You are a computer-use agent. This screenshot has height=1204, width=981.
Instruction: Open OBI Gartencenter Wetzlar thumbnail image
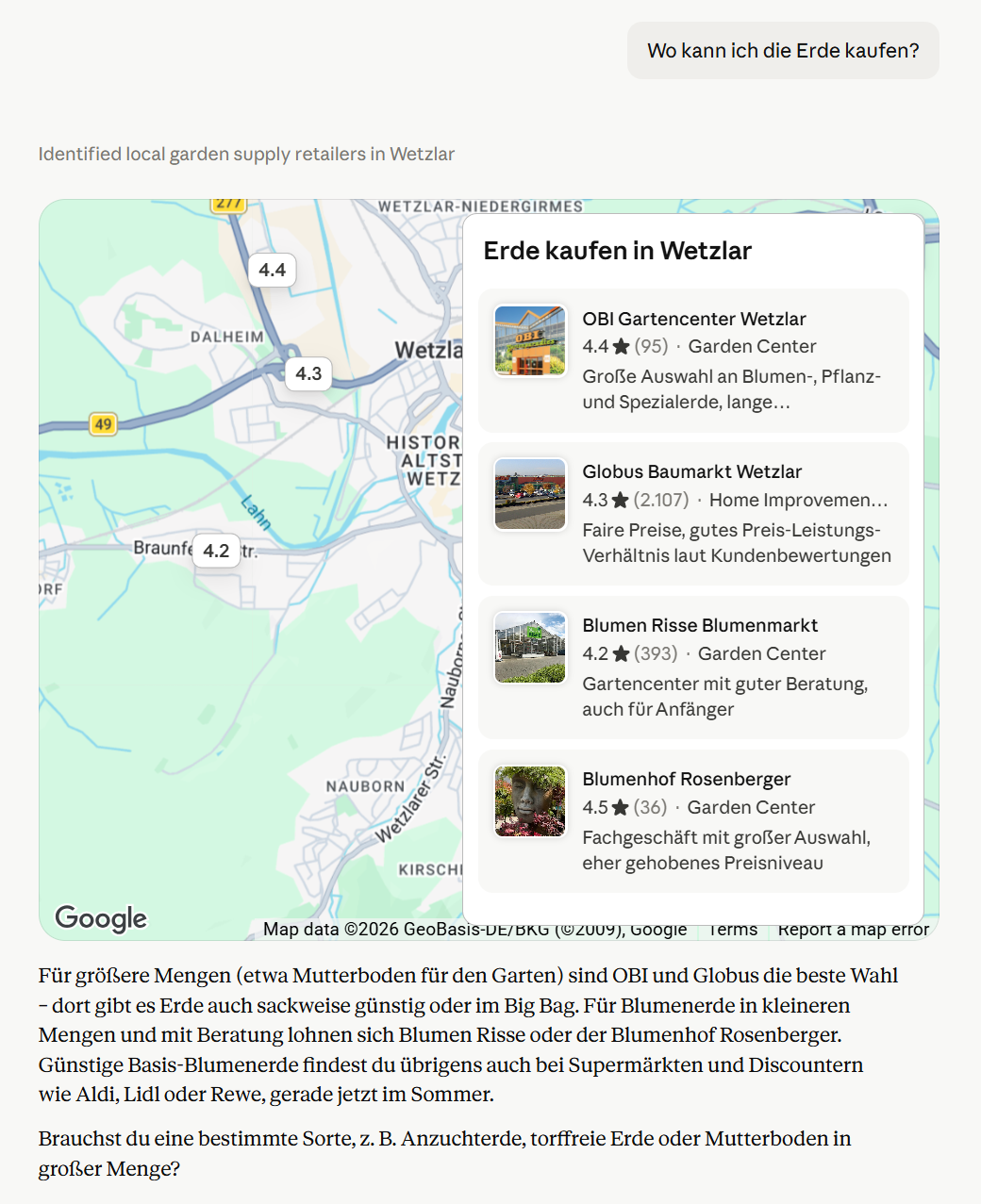(x=530, y=340)
